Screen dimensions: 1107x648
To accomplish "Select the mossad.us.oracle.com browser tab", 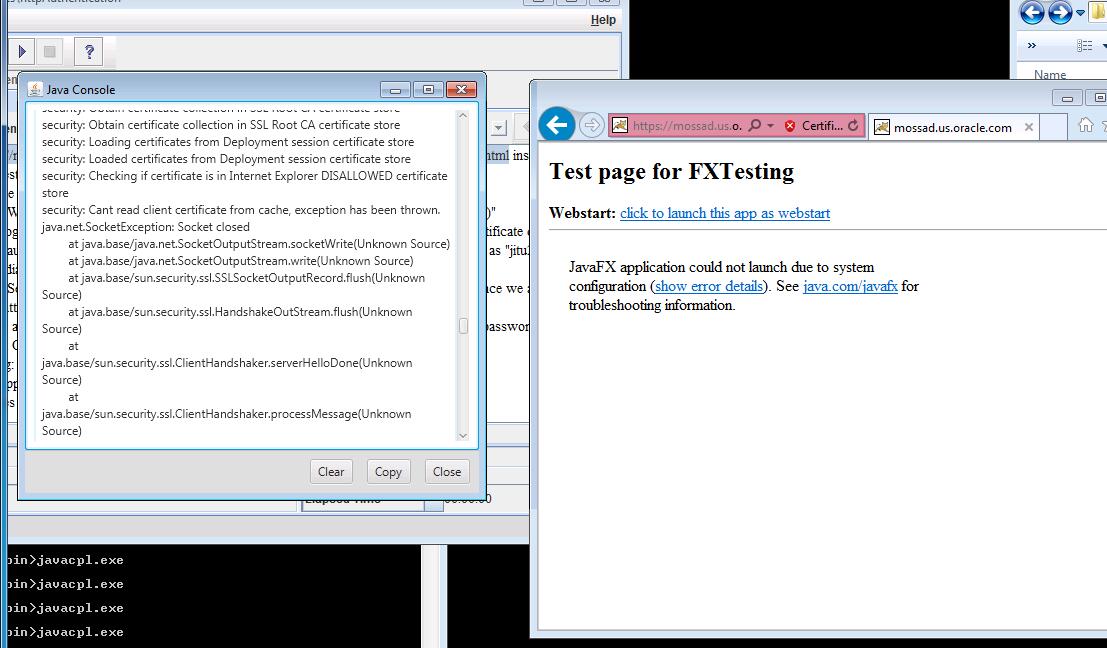I will 952,127.
